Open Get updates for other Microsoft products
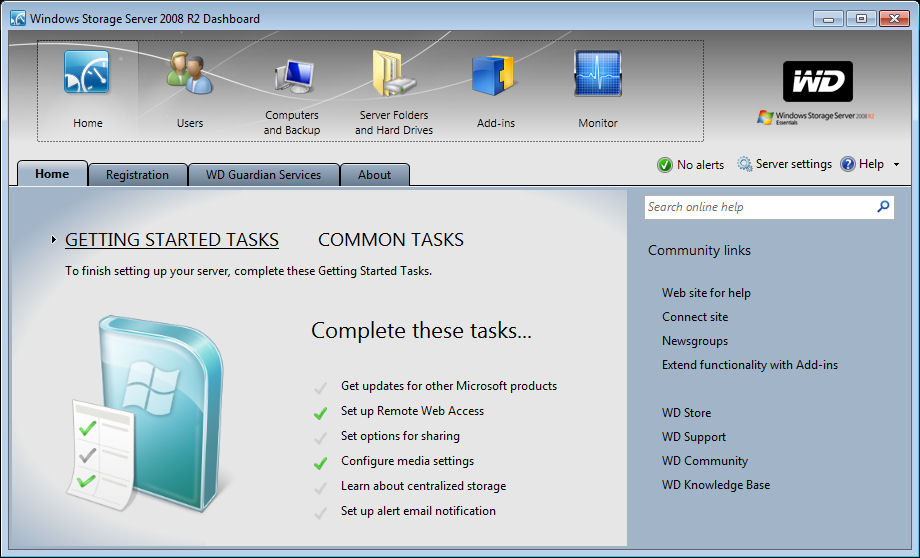Image resolution: width=920 pixels, height=558 pixels. point(449,386)
